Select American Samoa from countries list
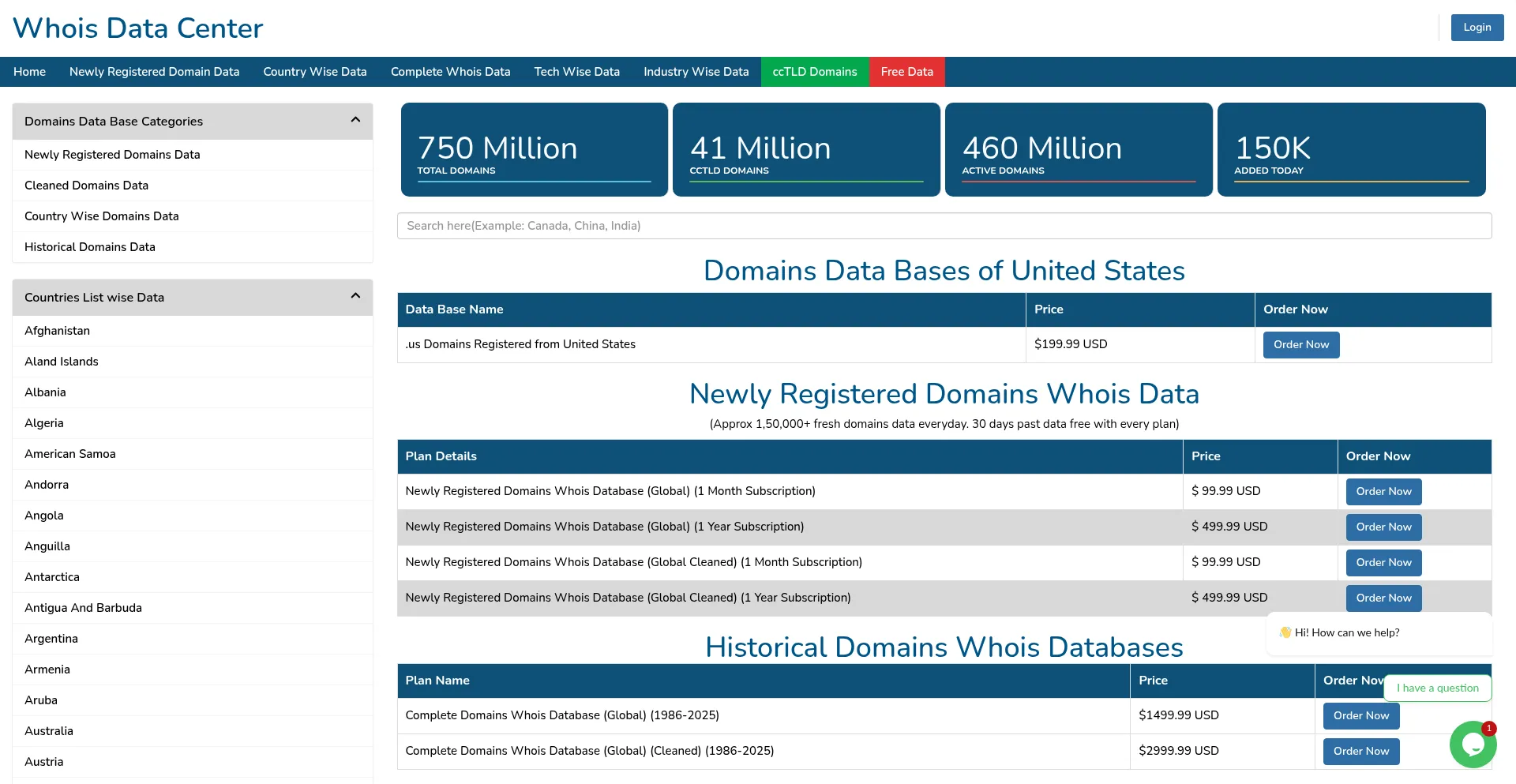1516x784 pixels. tap(193, 454)
